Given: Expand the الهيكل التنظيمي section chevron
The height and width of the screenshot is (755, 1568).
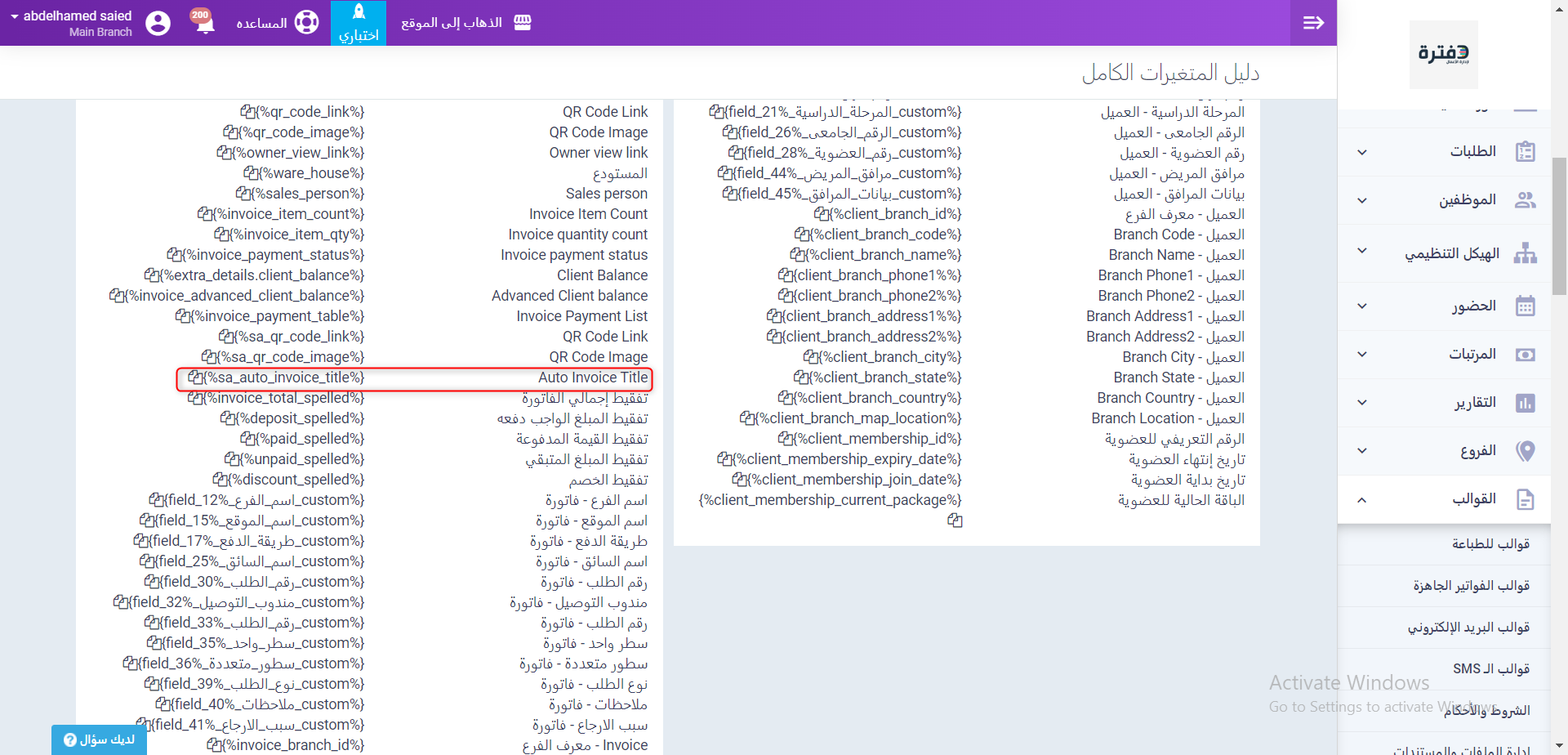Looking at the screenshot, I should 1362,250.
